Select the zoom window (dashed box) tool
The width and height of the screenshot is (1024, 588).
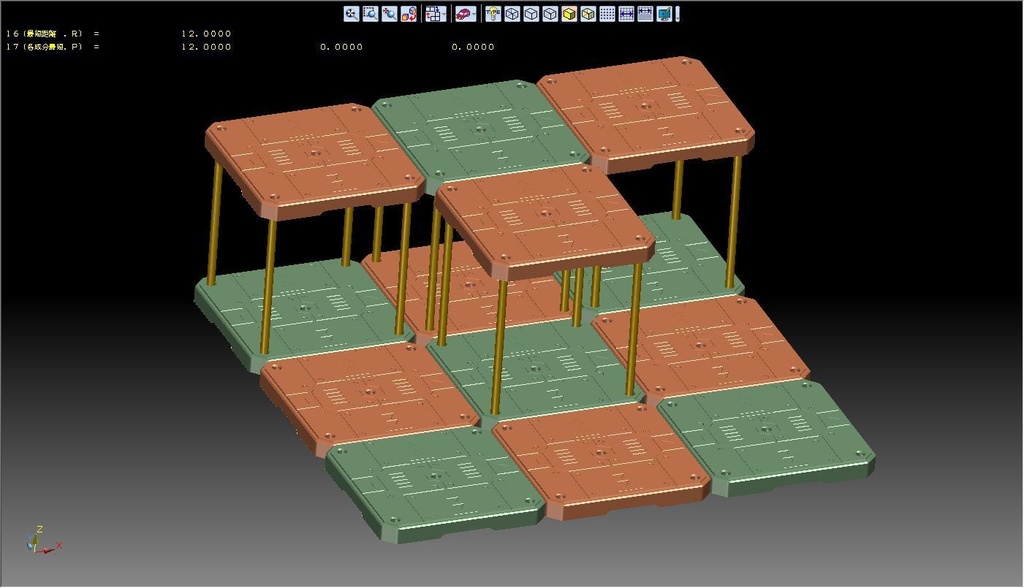(x=370, y=14)
